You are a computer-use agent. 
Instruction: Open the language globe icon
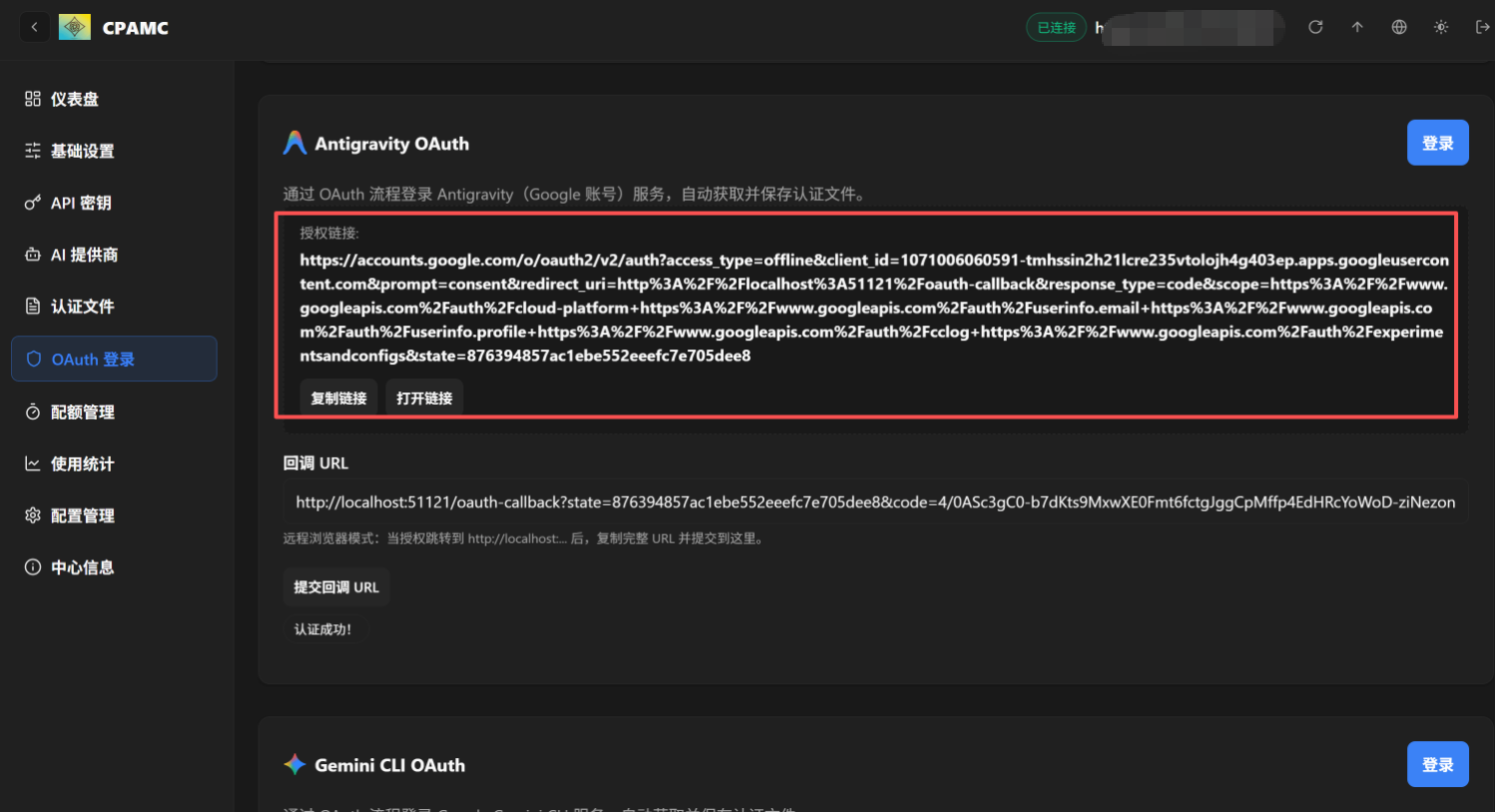click(1399, 27)
